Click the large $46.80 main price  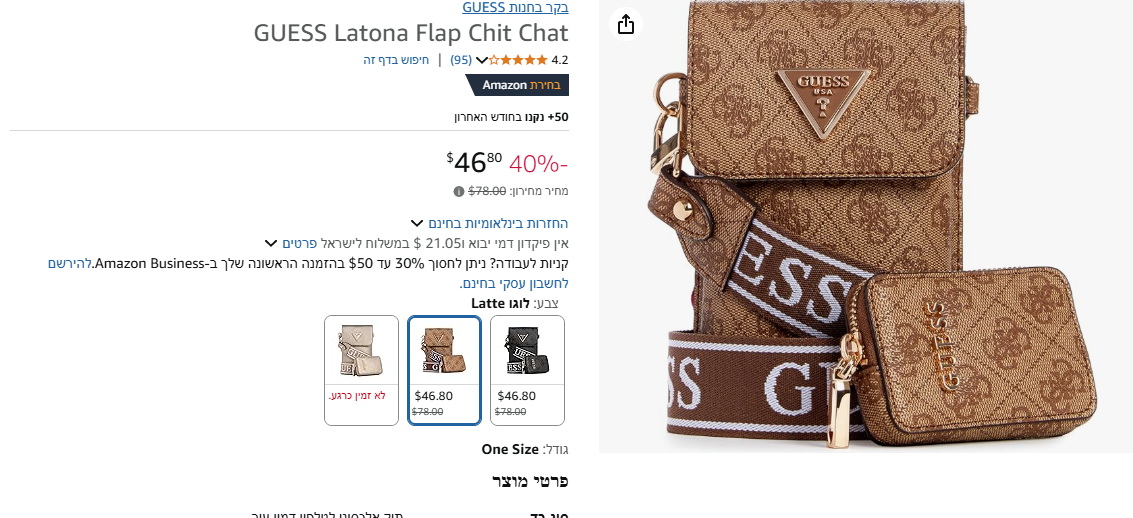pyautogui.click(x=474, y=161)
